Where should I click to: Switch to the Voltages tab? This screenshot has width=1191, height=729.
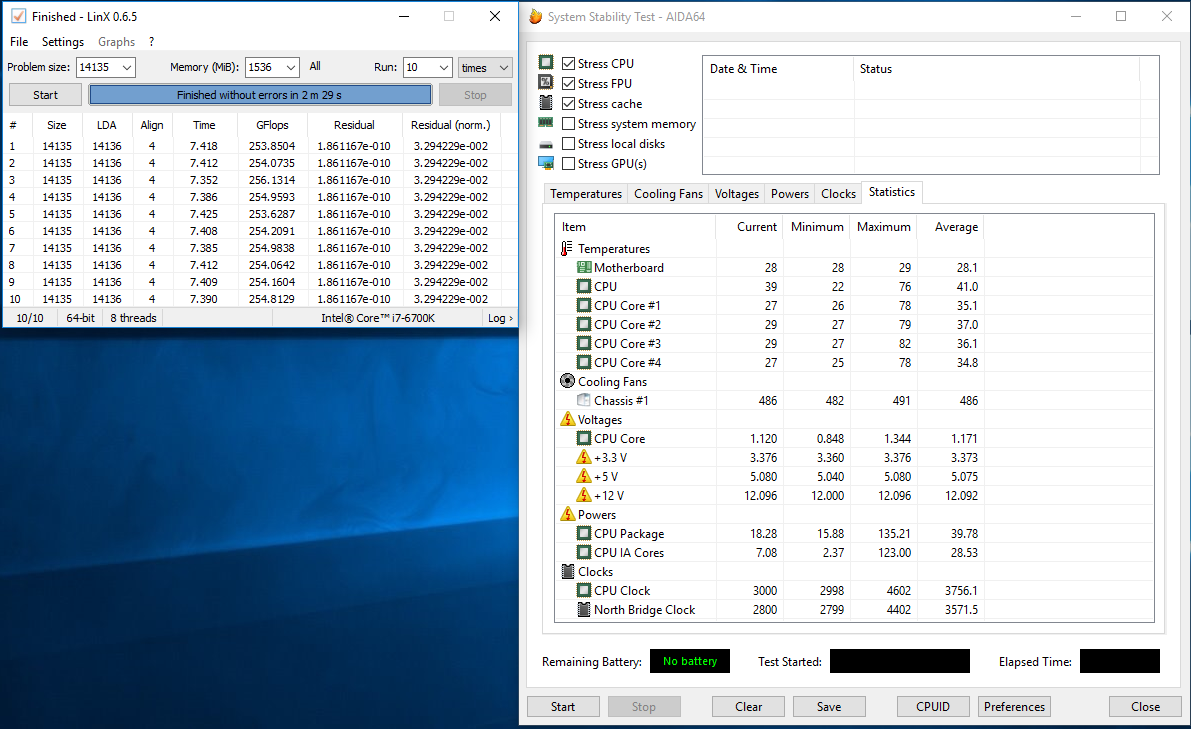pos(737,194)
